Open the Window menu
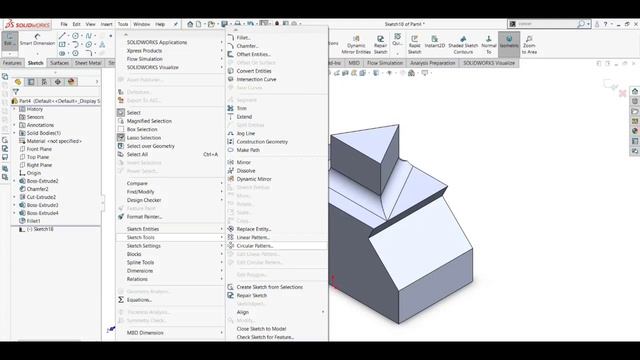 142,24
